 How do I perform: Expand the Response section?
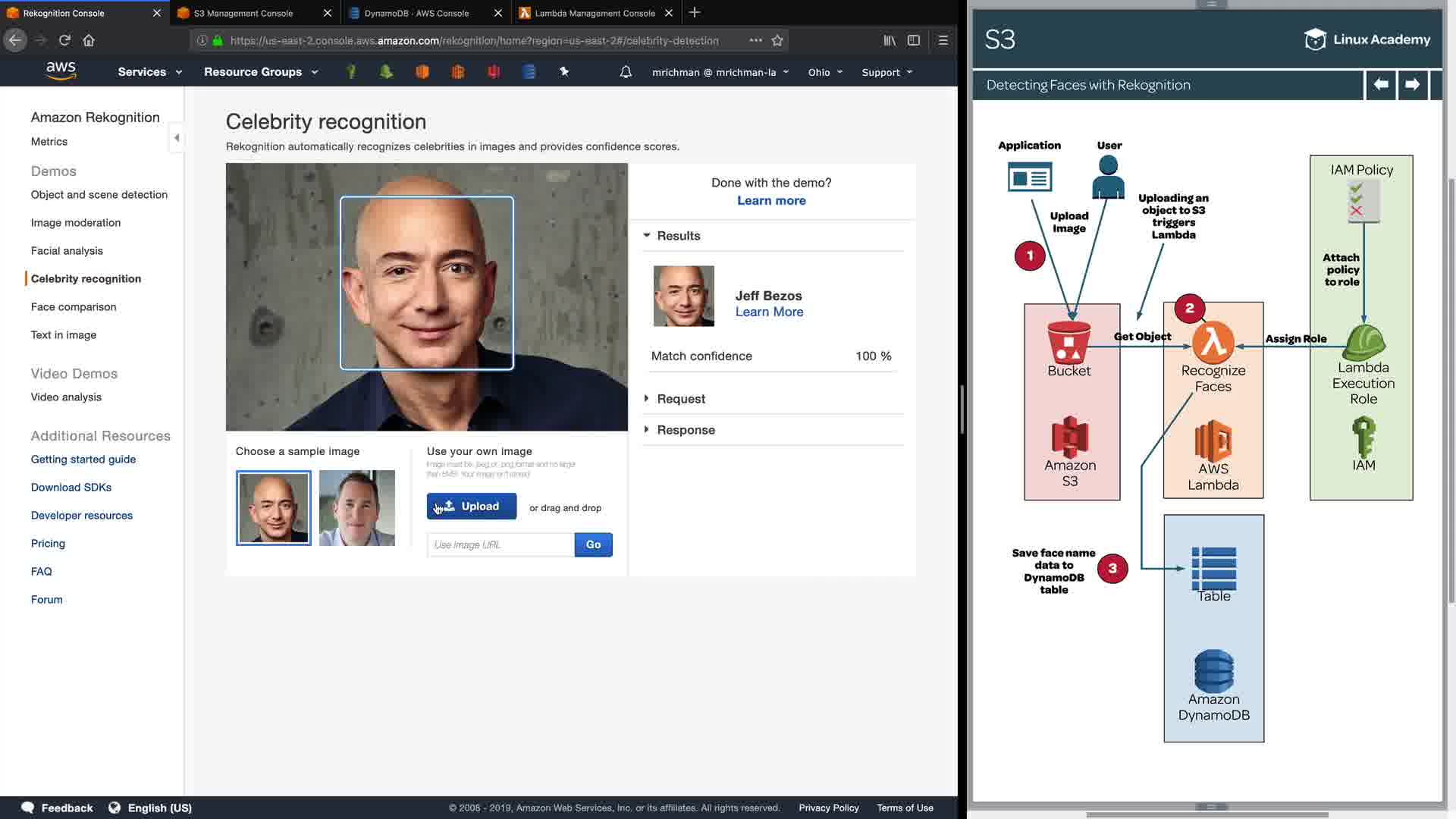click(685, 430)
